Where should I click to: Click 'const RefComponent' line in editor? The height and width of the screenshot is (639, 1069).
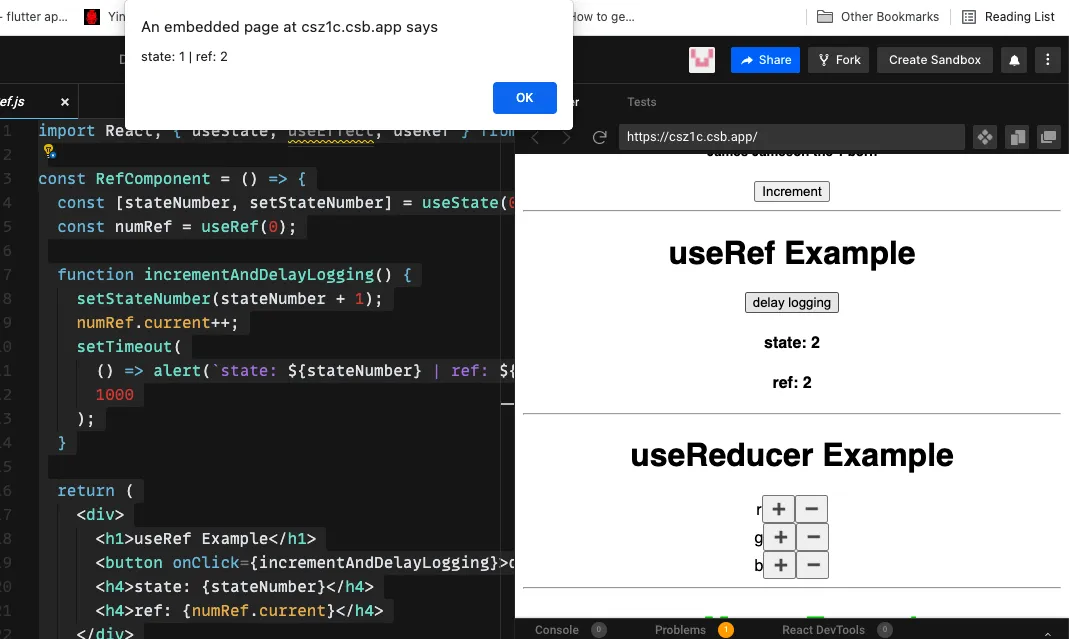172,179
